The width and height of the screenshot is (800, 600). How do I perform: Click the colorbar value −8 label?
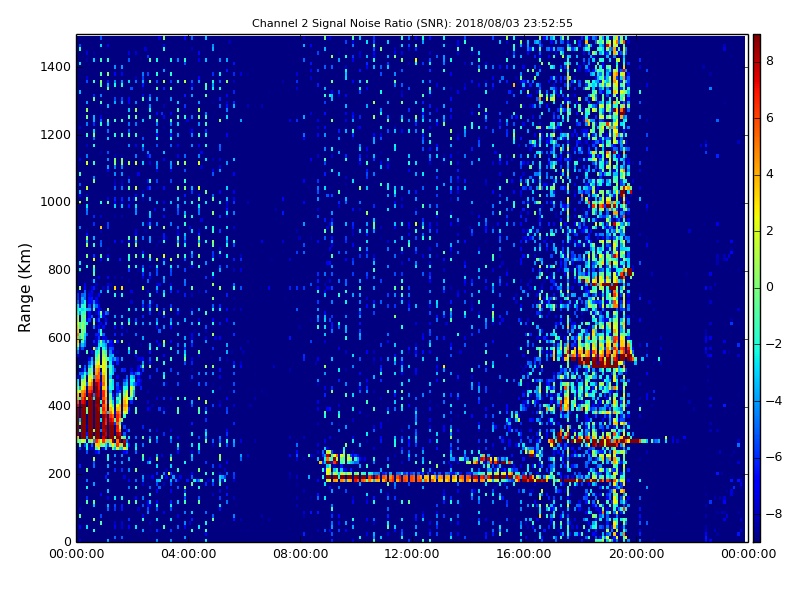point(774,514)
